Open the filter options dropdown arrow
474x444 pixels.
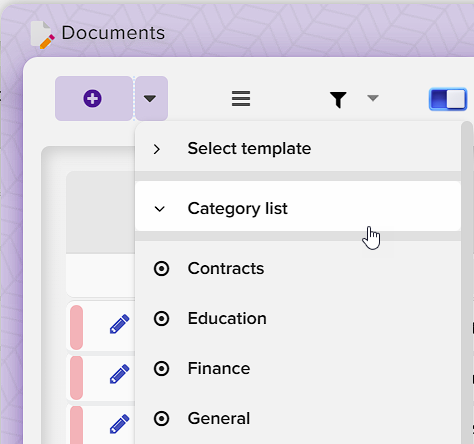pyautogui.click(x=373, y=98)
